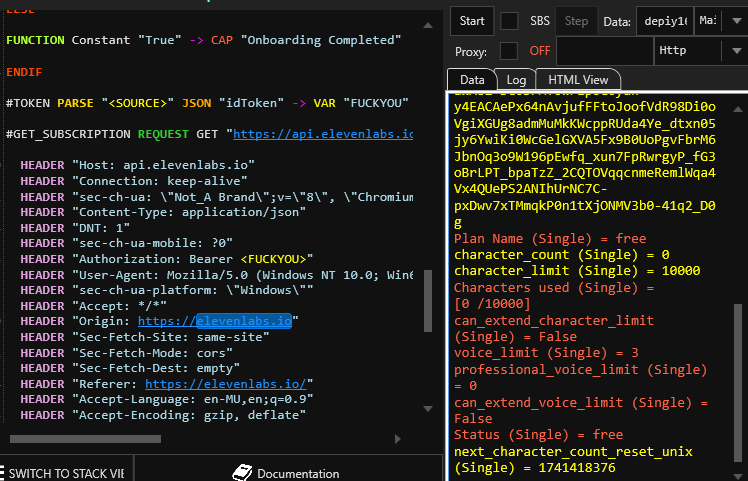Switch to the HTML View tab

pos(578,80)
